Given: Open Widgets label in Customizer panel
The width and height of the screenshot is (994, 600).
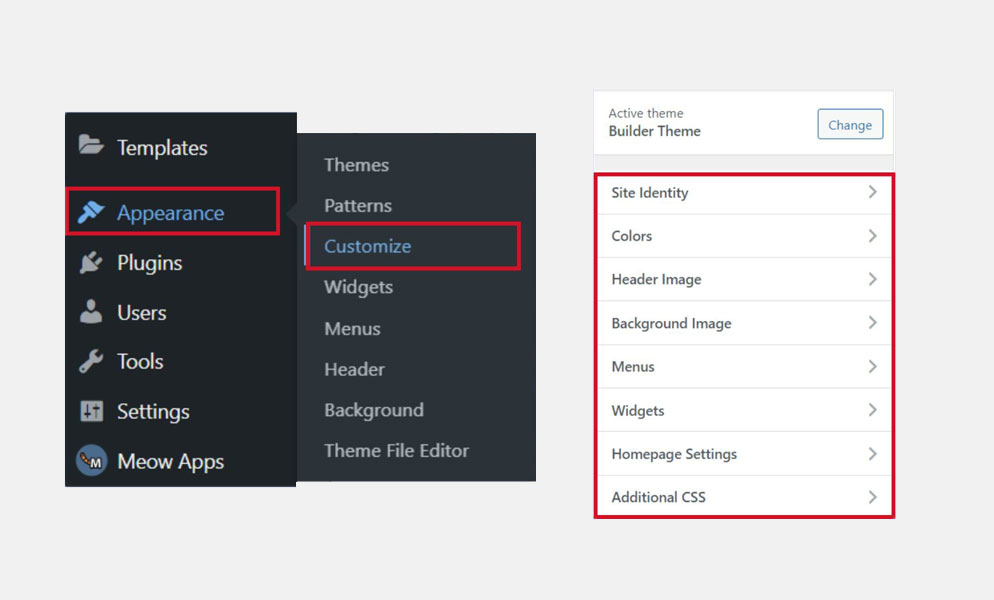Looking at the screenshot, I should point(638,410).
